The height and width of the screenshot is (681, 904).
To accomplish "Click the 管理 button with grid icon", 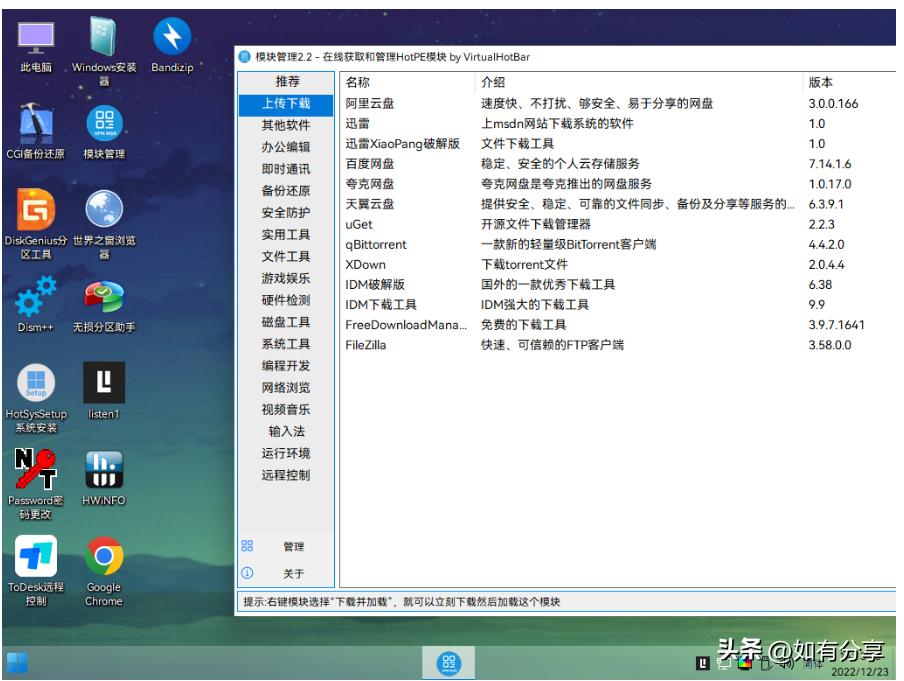I will point(290,547).
